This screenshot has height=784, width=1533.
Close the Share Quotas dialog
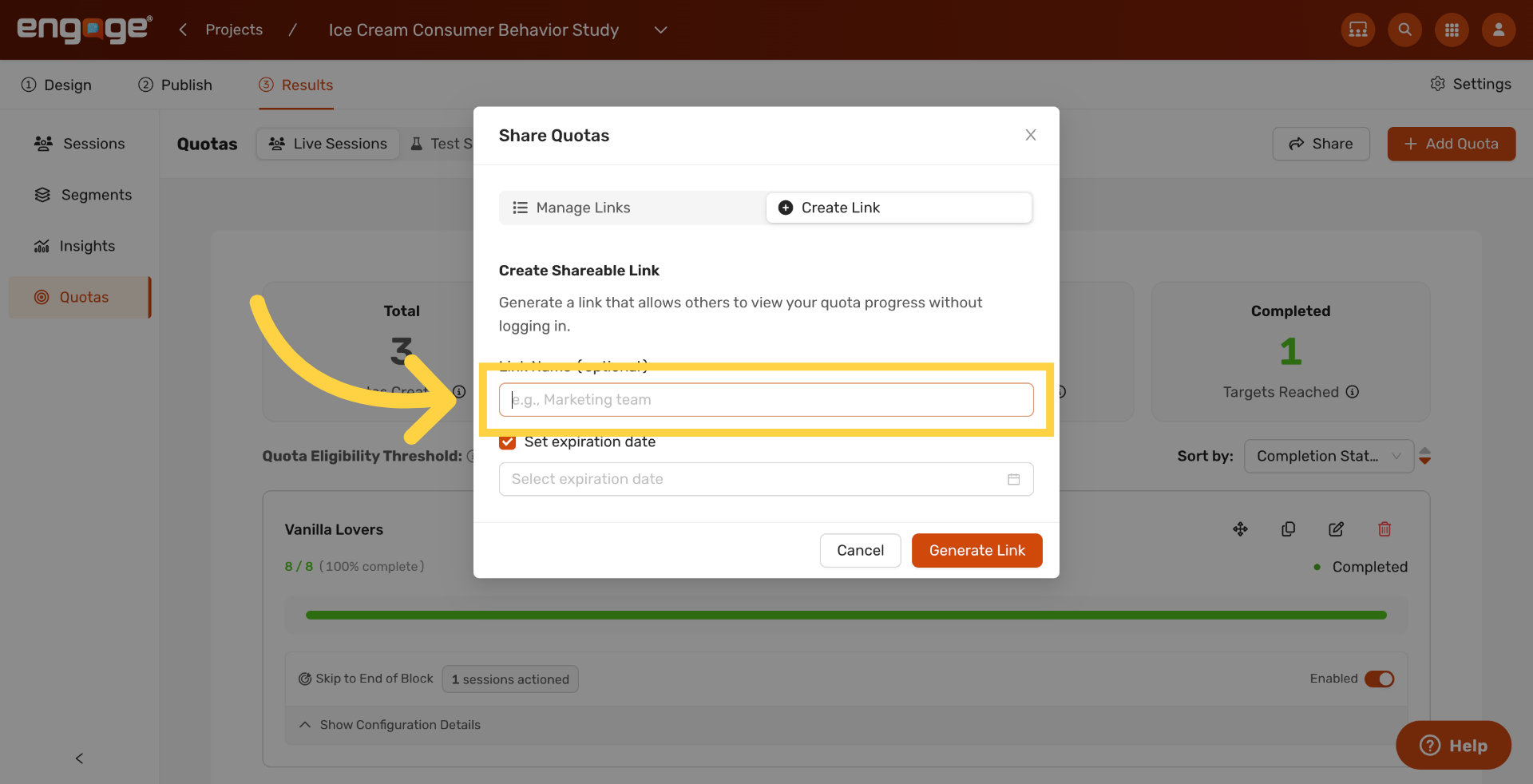coord(1031,135)
